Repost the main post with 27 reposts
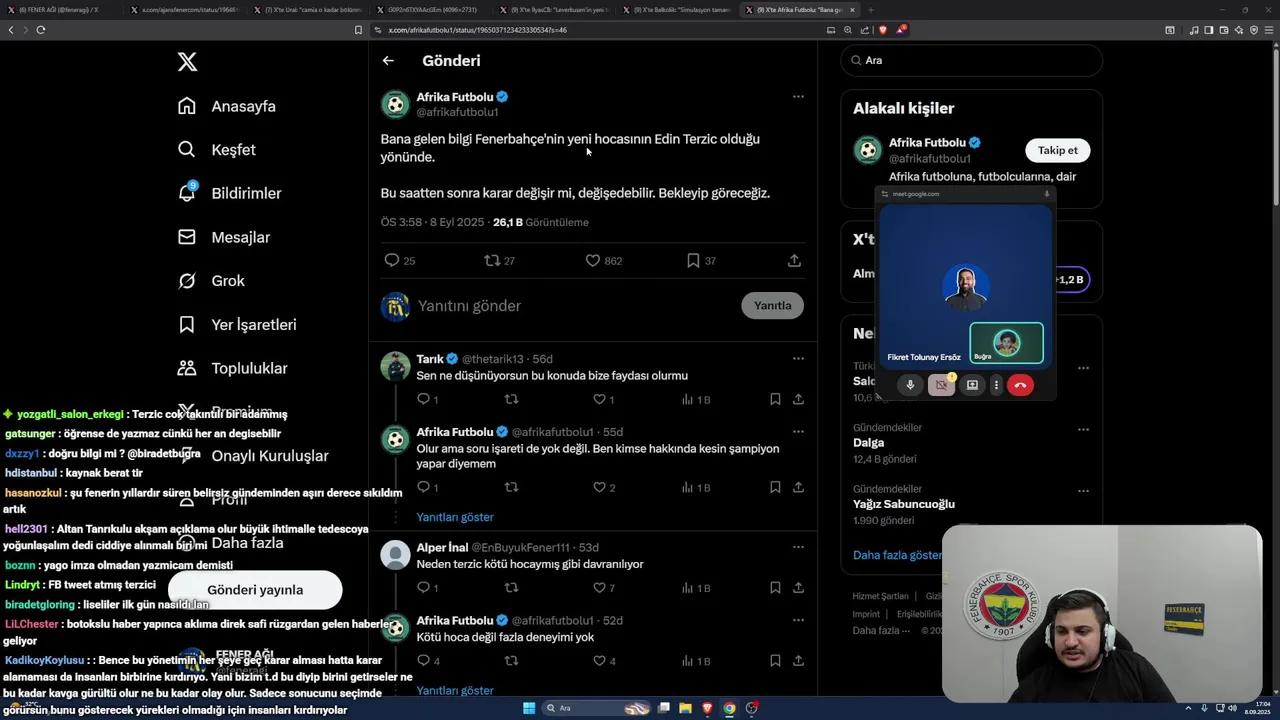The height and width of the screenshot is (720, 1280). tap(499, 261)
